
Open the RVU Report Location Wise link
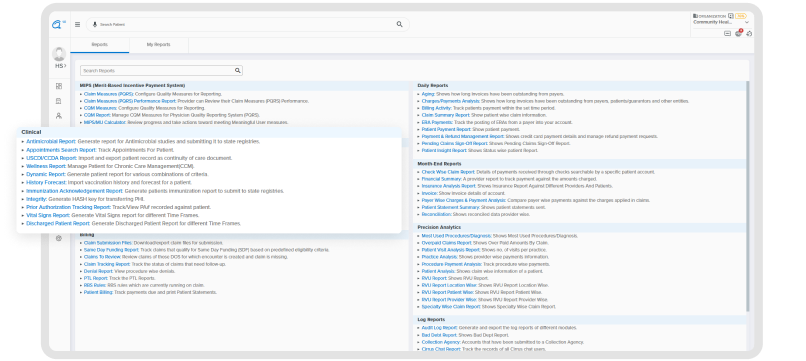point(449,285)
